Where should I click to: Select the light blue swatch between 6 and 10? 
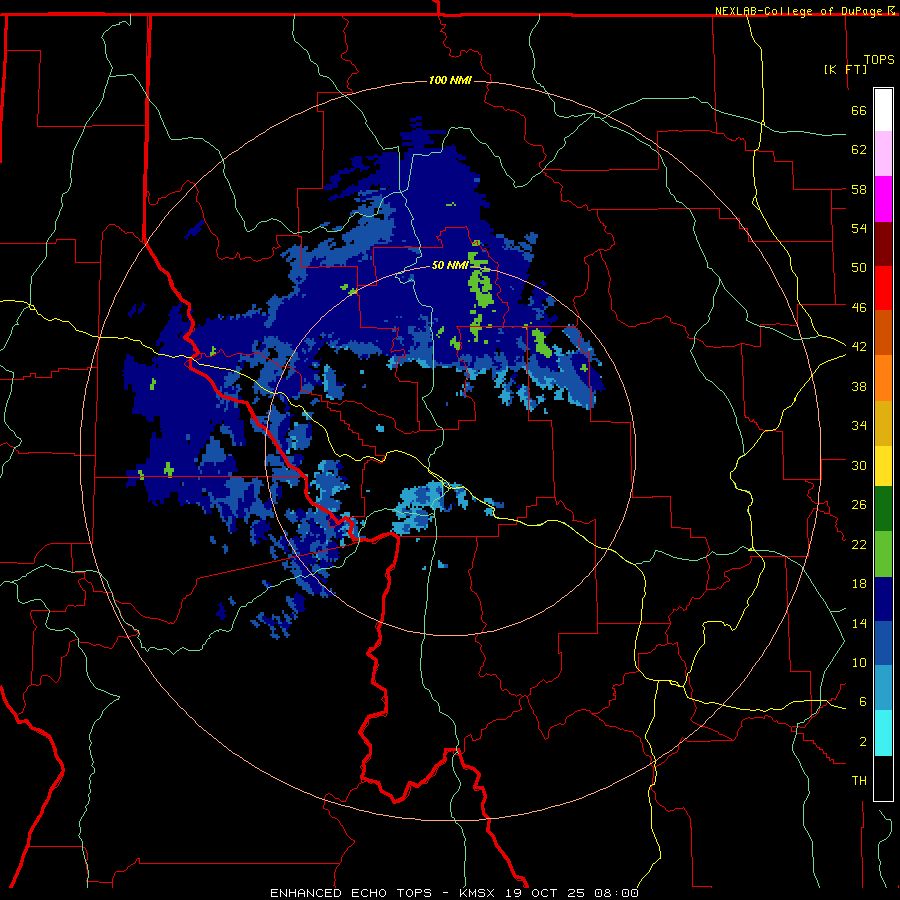(883, 688)
